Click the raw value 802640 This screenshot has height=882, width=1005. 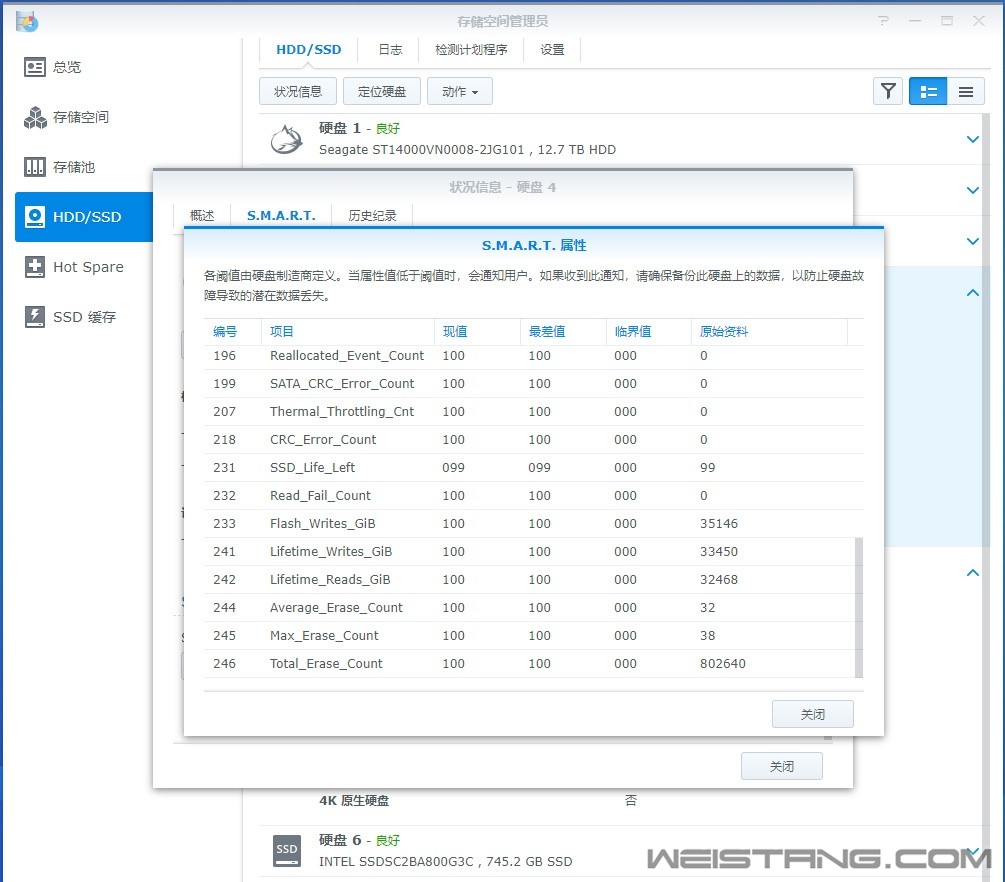click(x=722, y=663)
